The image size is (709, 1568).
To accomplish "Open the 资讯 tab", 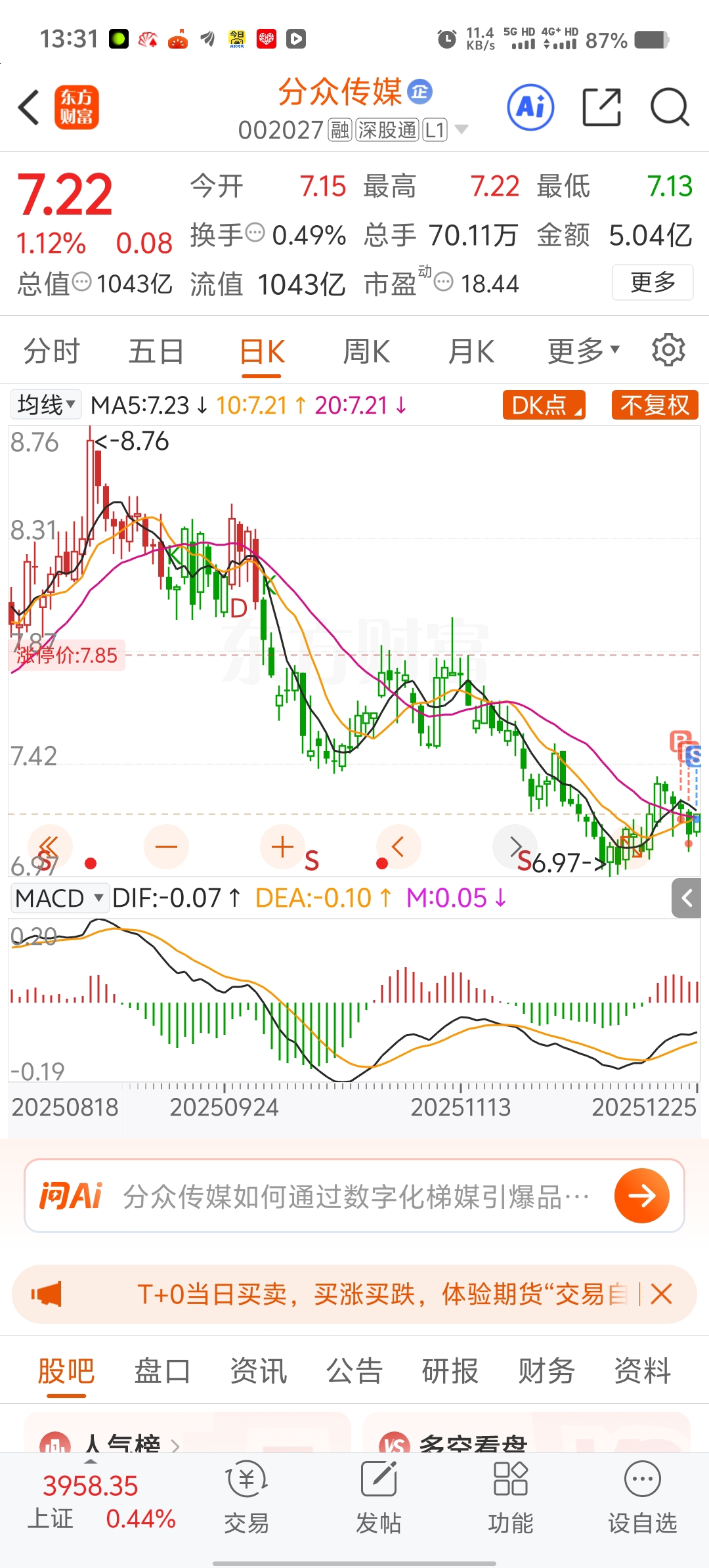I will 258,1371.
